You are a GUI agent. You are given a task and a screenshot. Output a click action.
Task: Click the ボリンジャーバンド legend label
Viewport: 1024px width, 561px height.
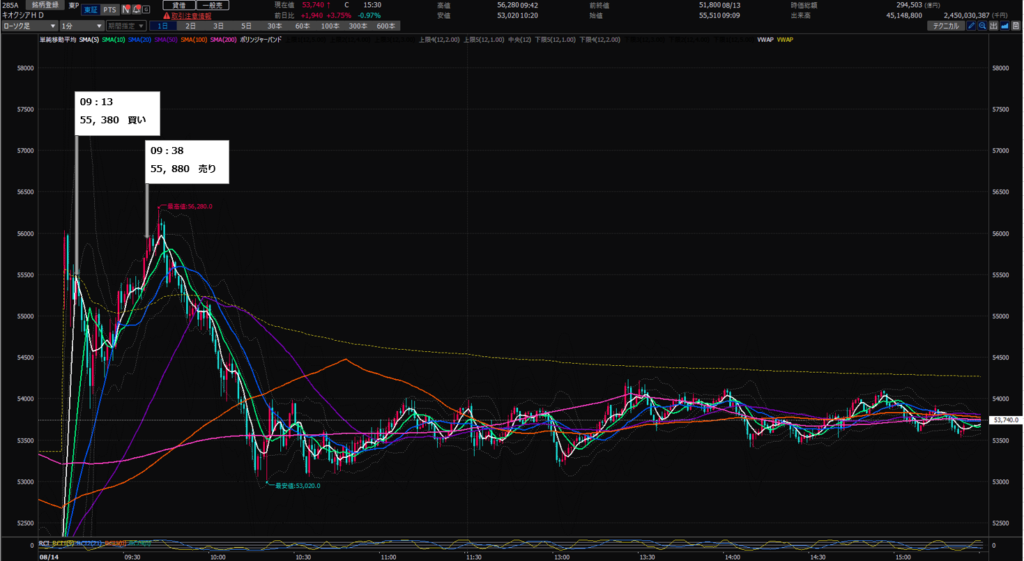point(261,40)
